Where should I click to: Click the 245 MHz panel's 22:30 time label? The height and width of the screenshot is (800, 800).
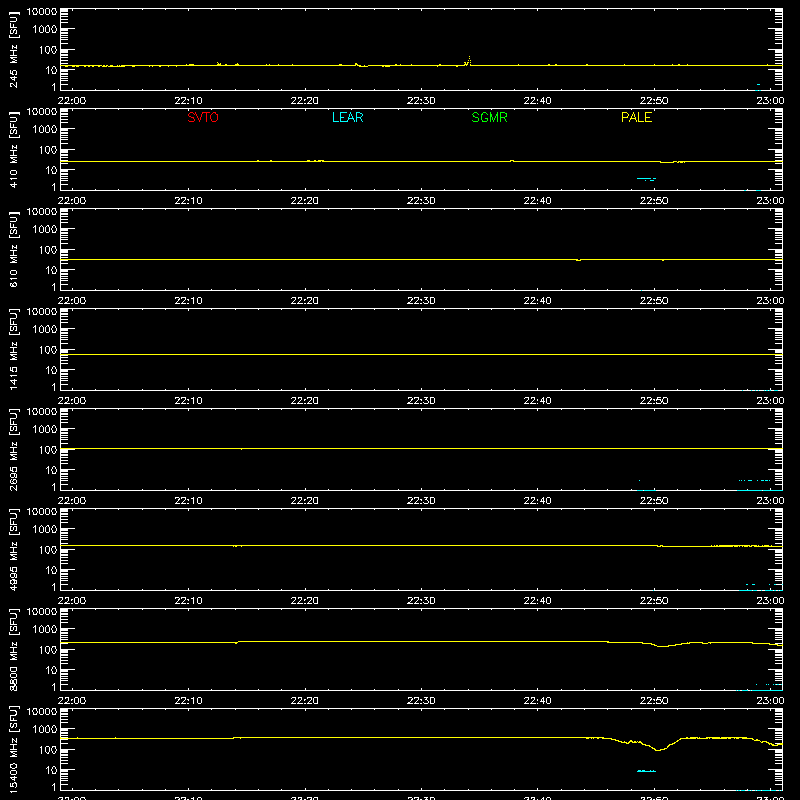[421, 101]
